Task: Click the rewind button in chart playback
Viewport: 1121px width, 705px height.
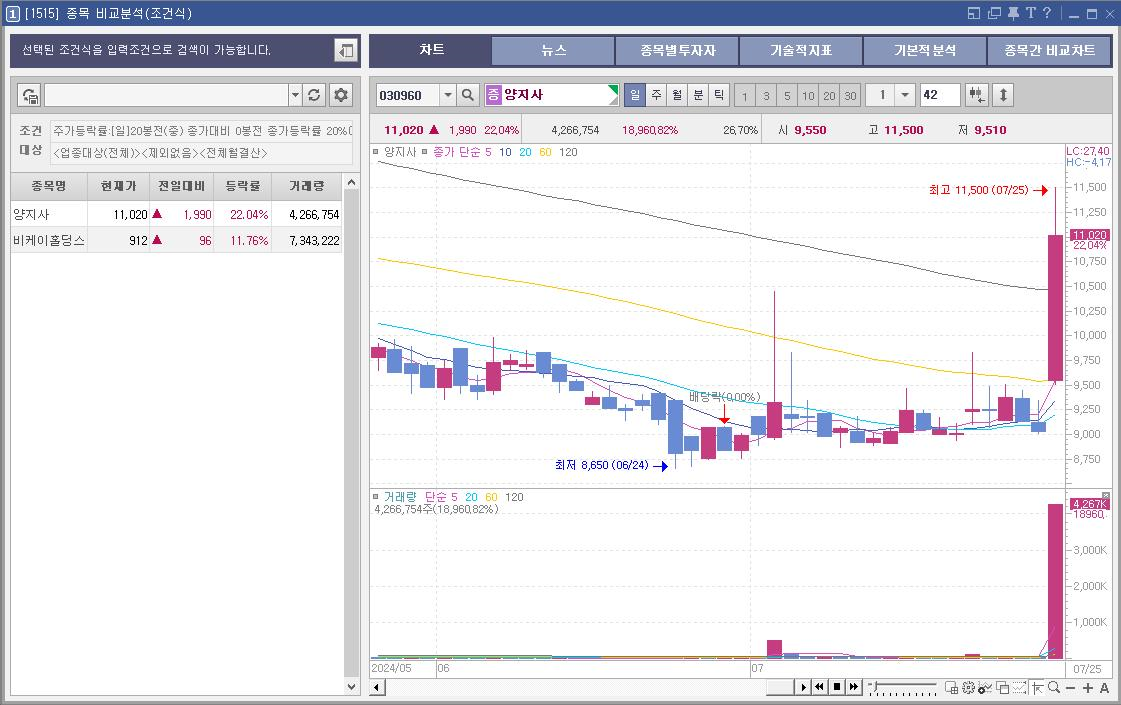Action: [x=819, y=687]
